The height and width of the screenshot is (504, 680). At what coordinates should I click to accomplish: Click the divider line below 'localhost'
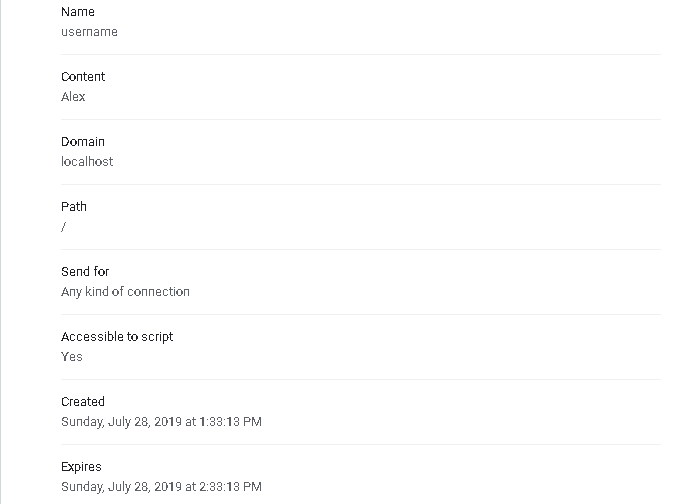pyautogui.click(x=361, y=184)
